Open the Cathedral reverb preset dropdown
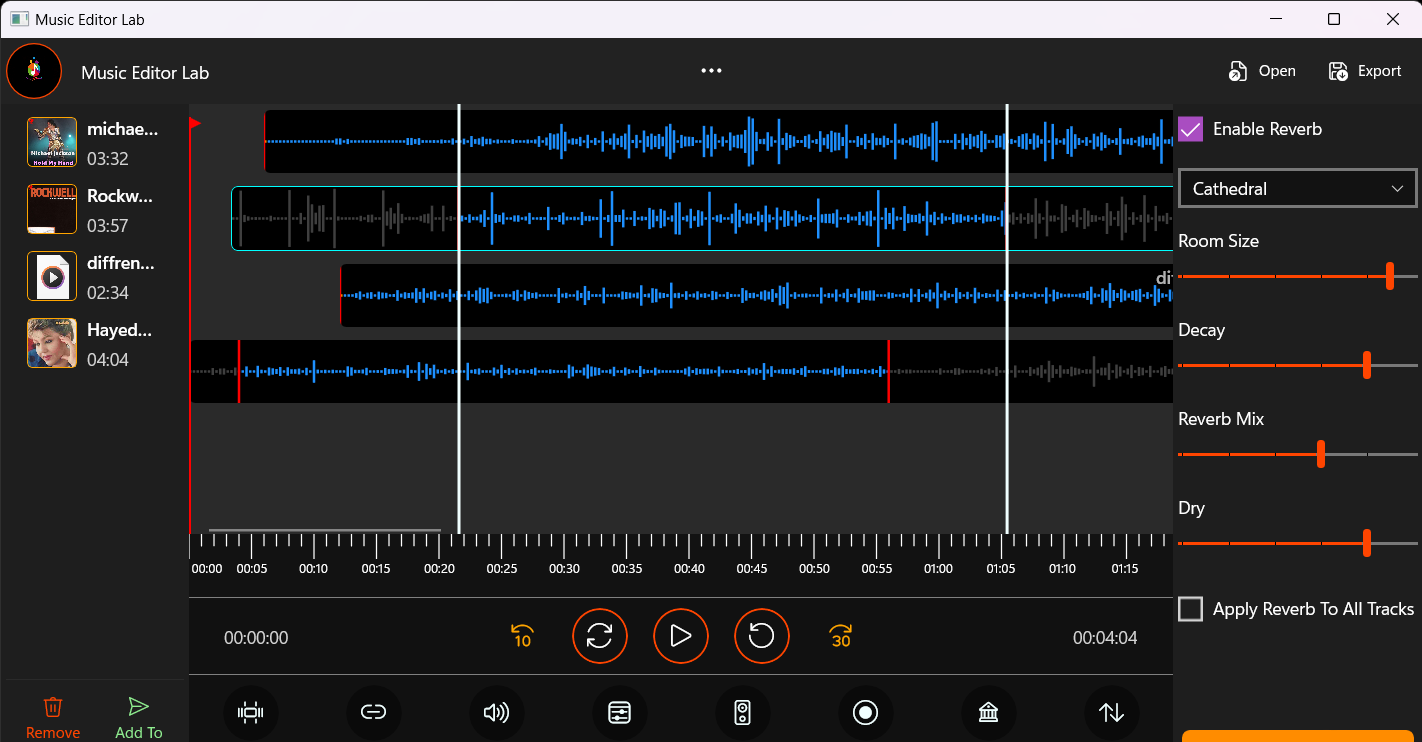This screenshot has height=742, width=1422. [1297, 188]
